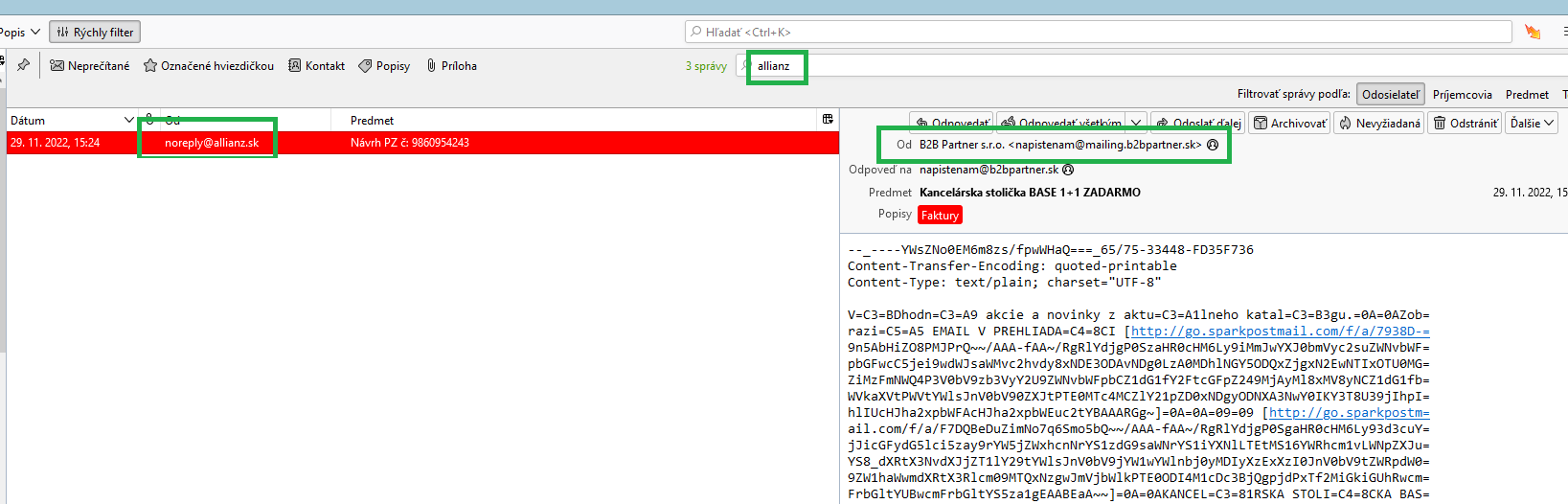This screenshot has height=504, width=1568.
Task: Select message from noreply@allianz.sk
Action: 212,143
